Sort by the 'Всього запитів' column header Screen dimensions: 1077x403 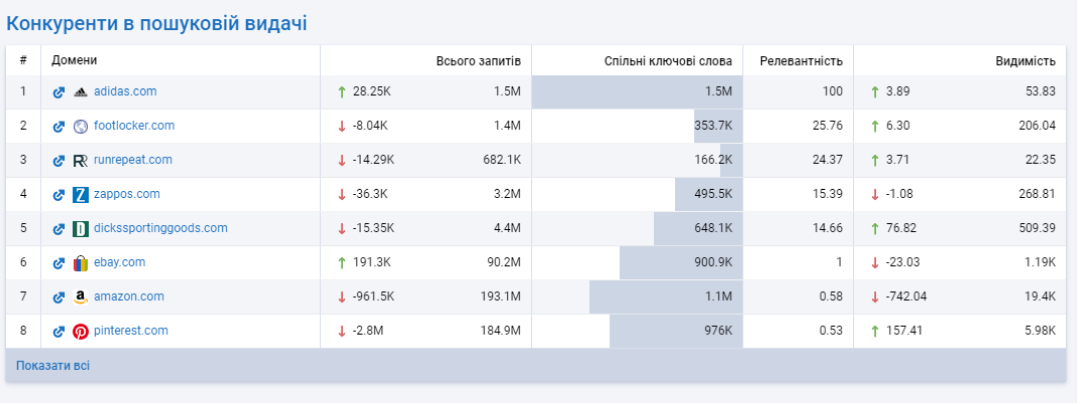click(479, 61)
